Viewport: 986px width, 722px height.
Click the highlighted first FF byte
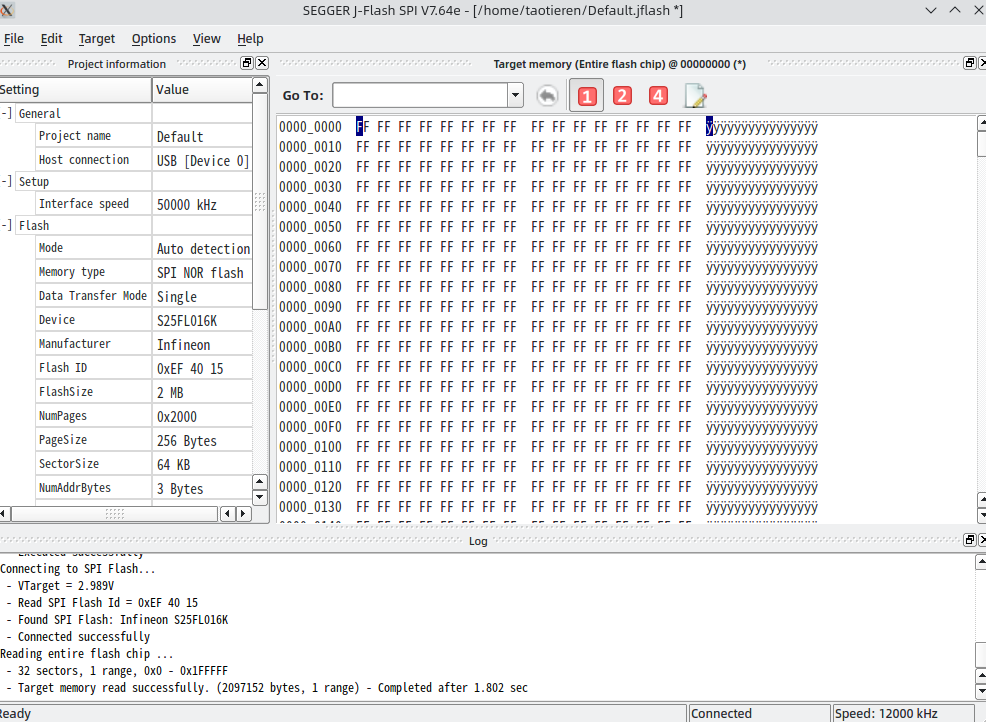(x=363, y=127)
